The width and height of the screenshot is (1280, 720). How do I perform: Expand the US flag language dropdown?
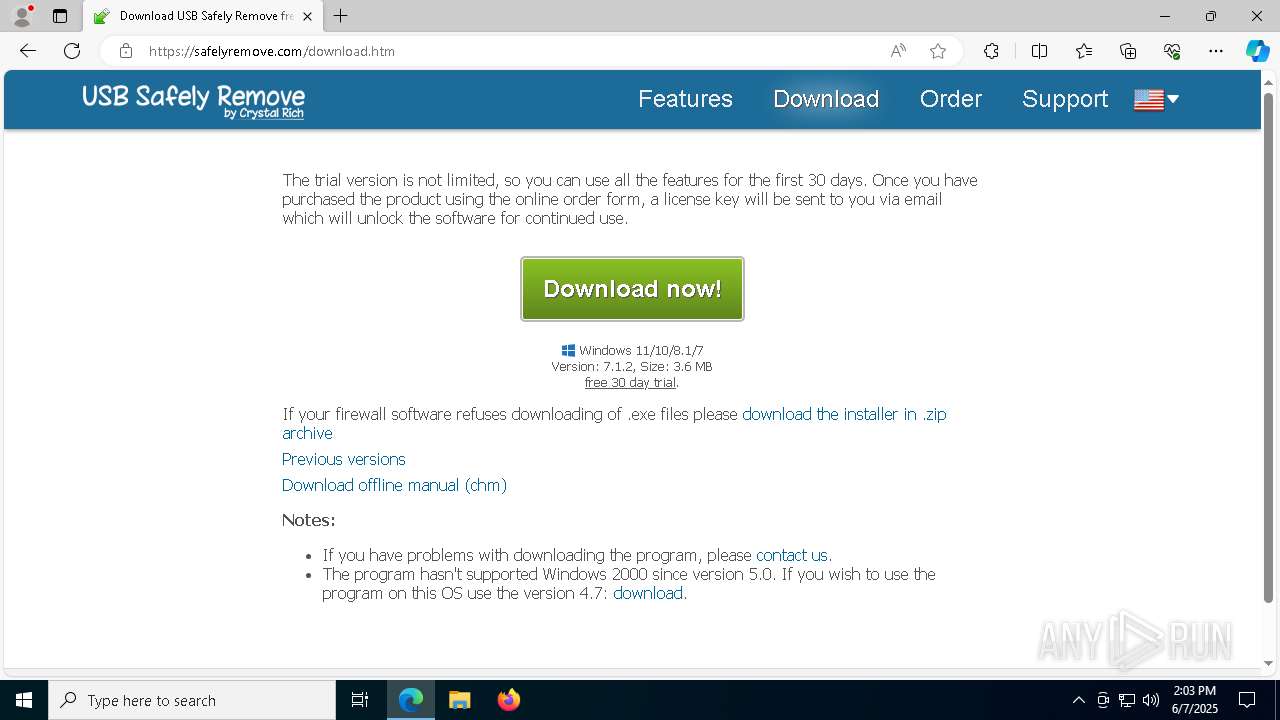1156,99
